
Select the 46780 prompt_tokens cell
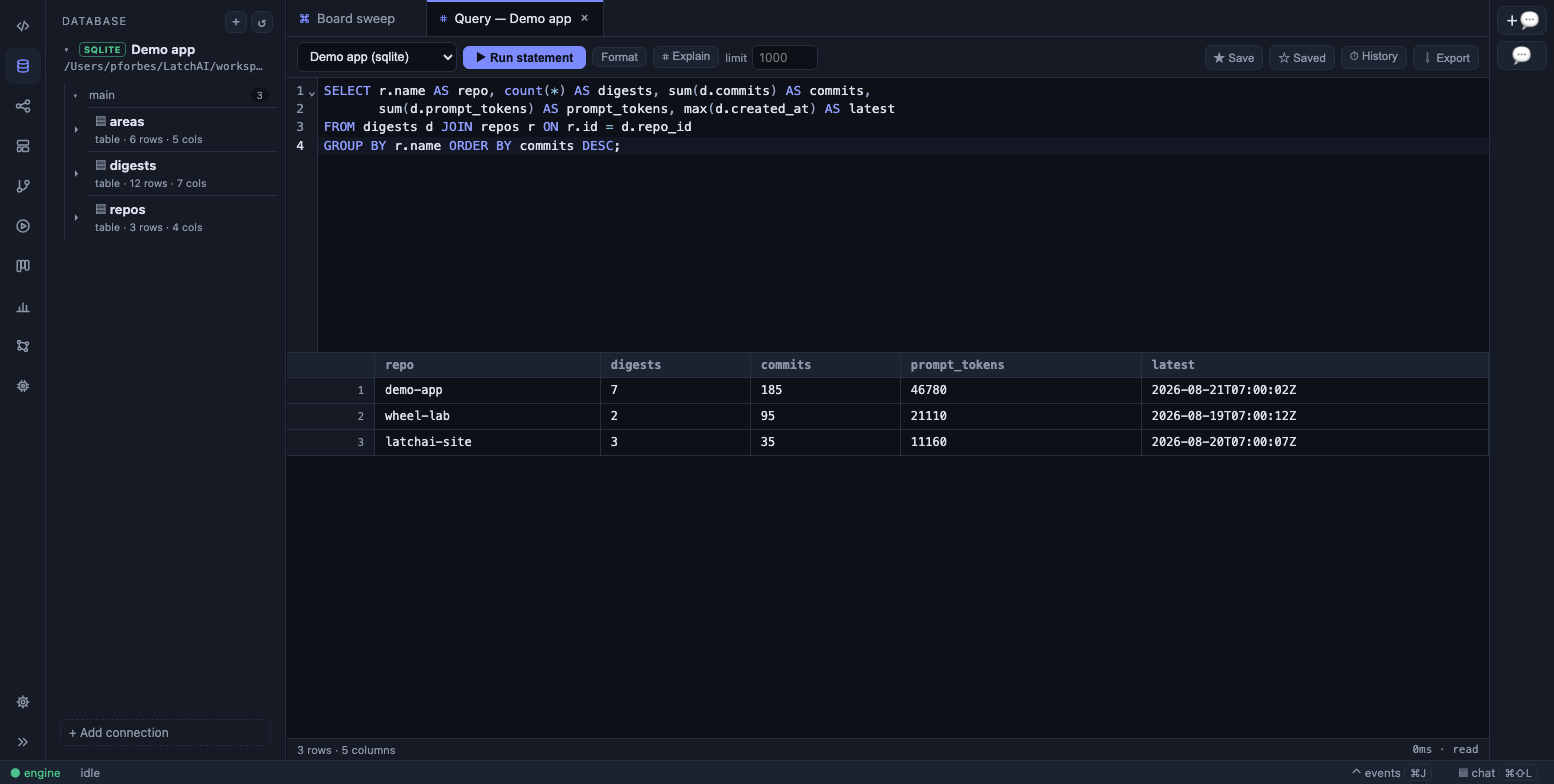click(x=1020, y=390)
